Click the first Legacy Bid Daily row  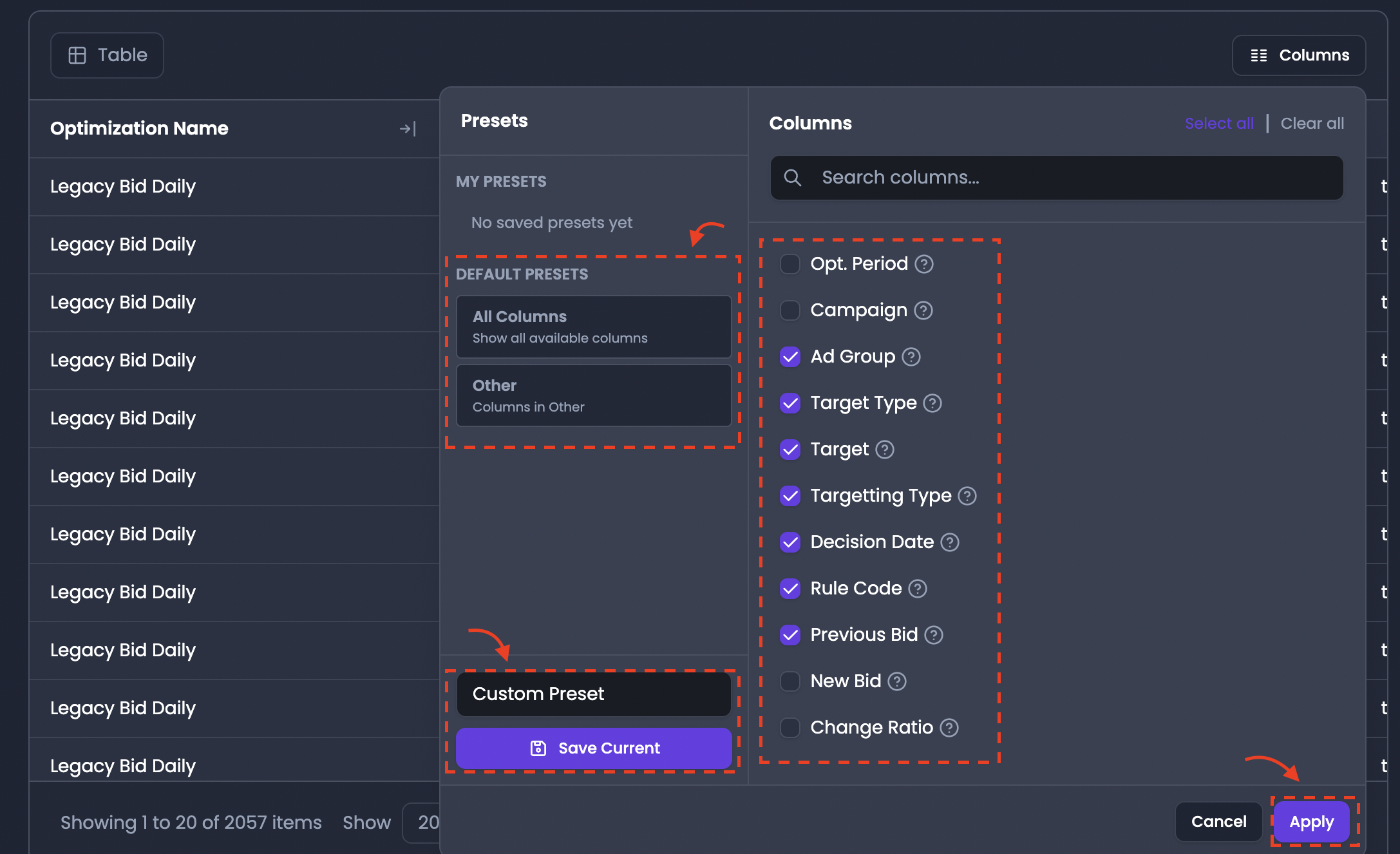pos(234,187)
